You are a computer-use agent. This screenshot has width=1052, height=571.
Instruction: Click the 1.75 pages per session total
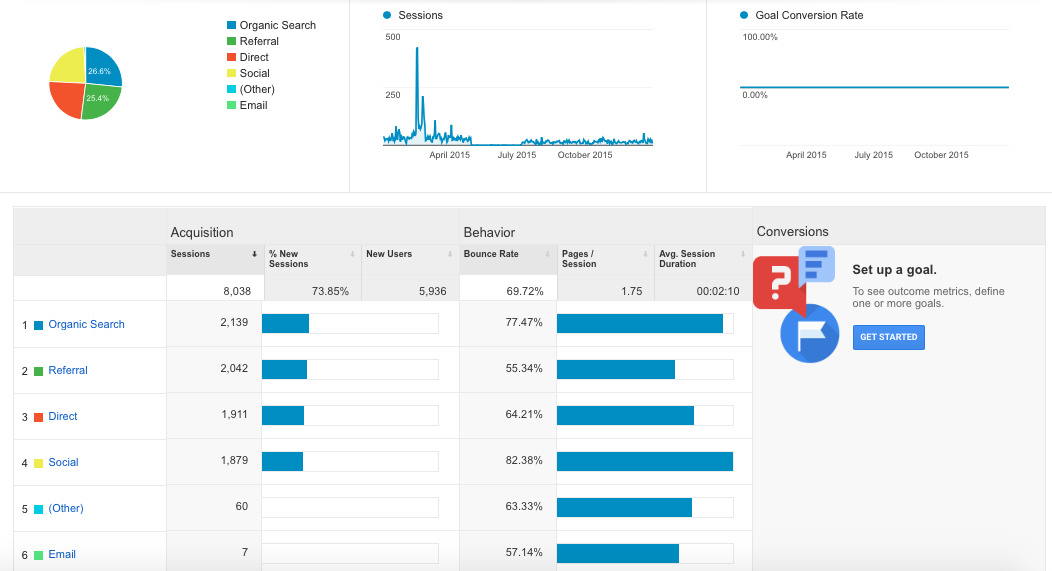click(631, 291)
